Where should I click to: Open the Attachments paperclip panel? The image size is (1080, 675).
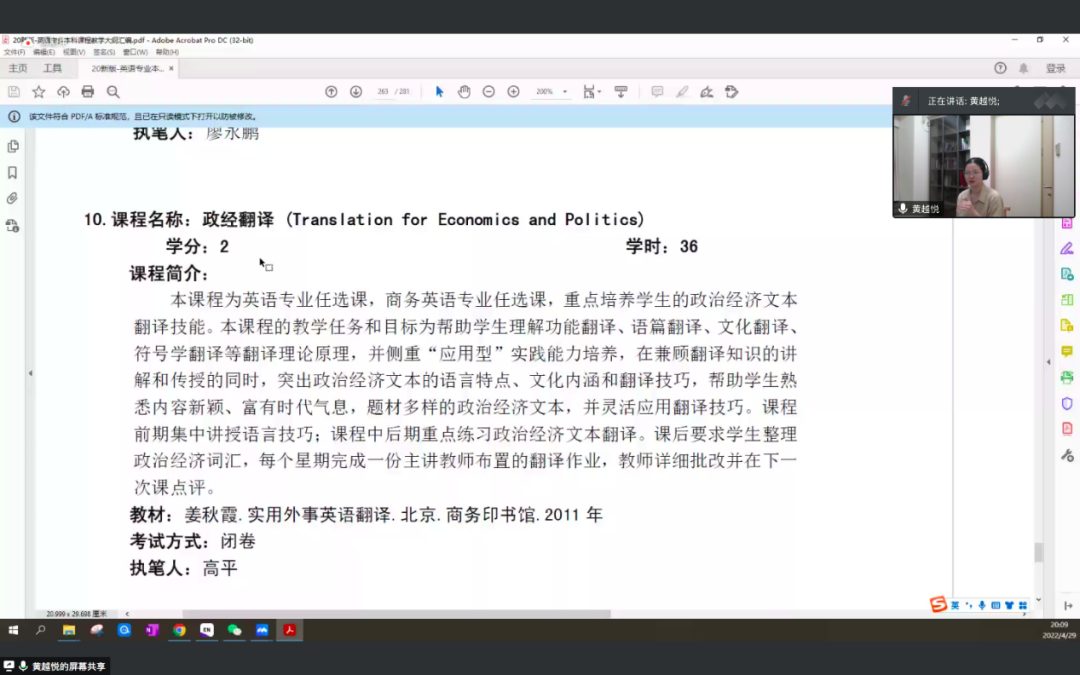click(x=13, y=198)
